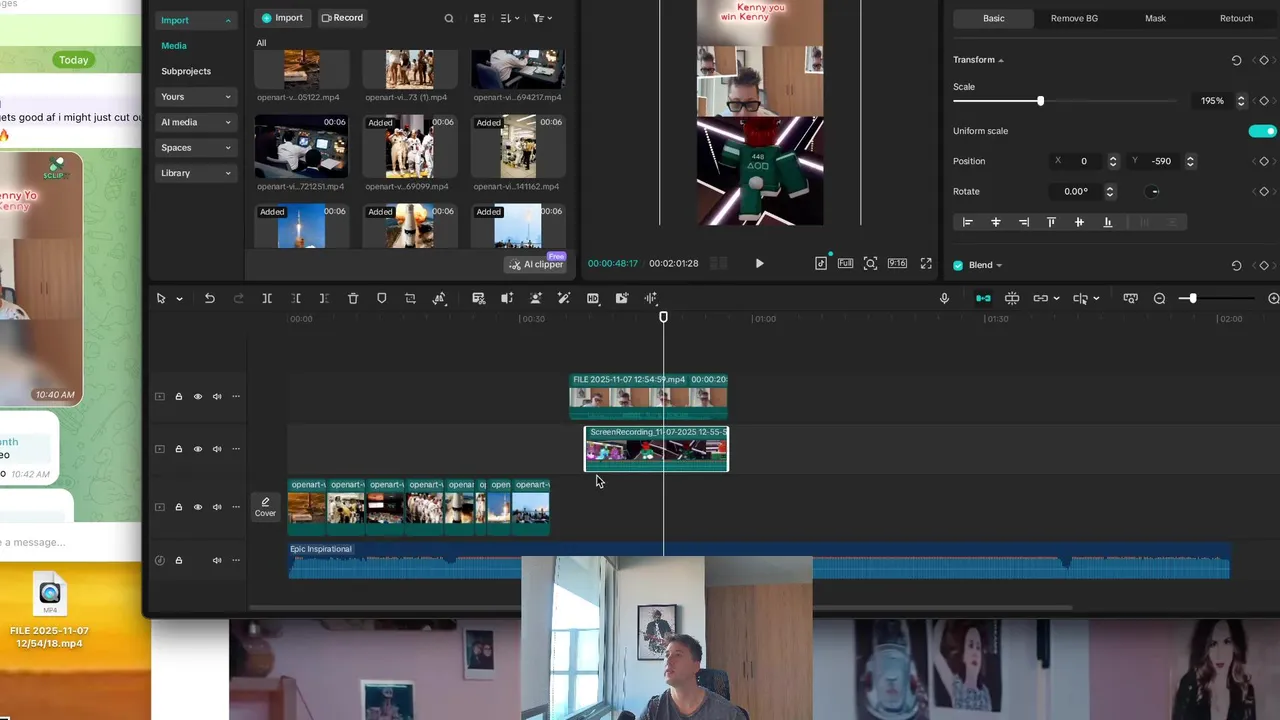Uncheck the Blend checkbox
Screen dimensions: 1280x720
[x=958, y=265]
